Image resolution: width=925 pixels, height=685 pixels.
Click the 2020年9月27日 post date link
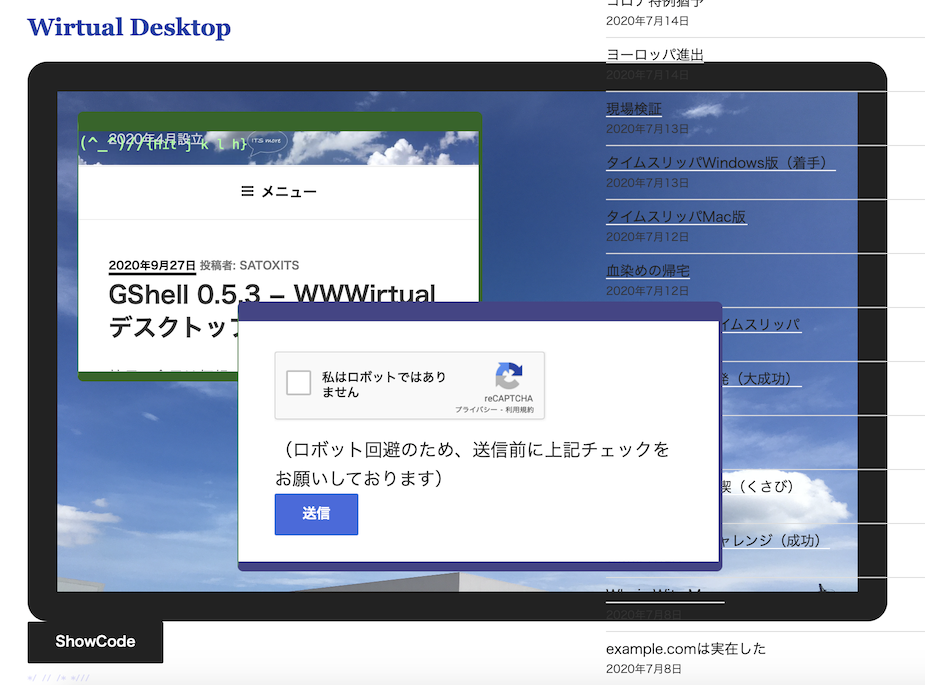tap(152, 266)
